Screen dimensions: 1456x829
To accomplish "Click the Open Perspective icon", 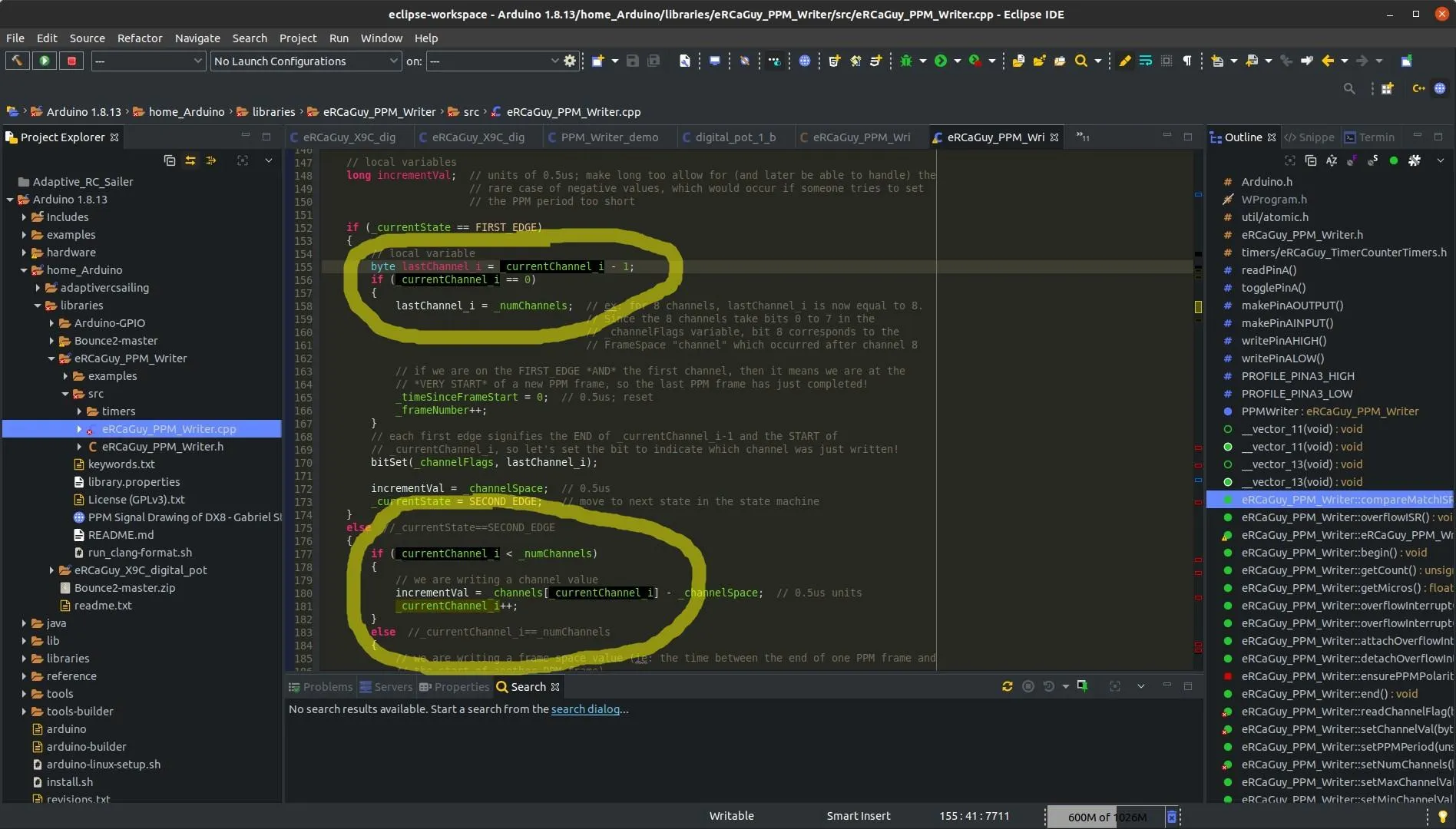I will 1388,88.
